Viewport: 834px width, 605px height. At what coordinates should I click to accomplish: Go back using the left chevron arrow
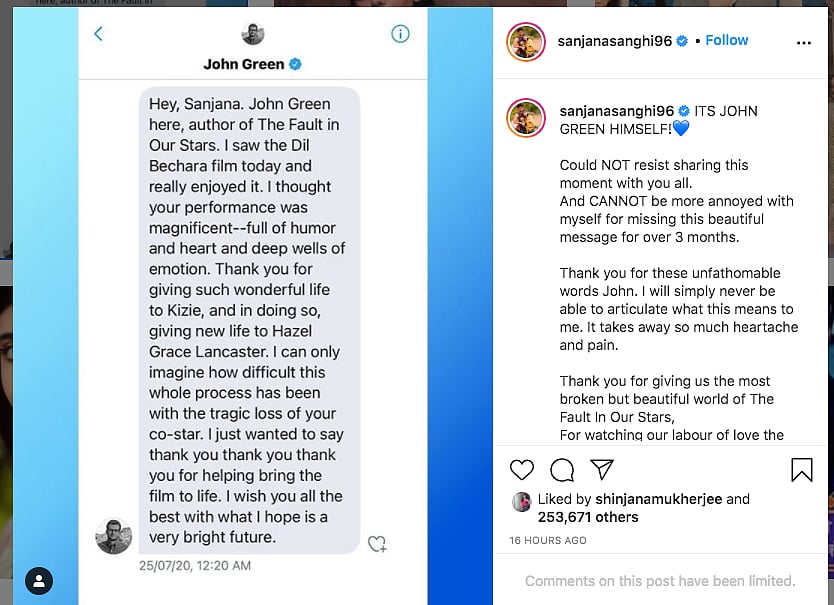[x=98, y=33]
